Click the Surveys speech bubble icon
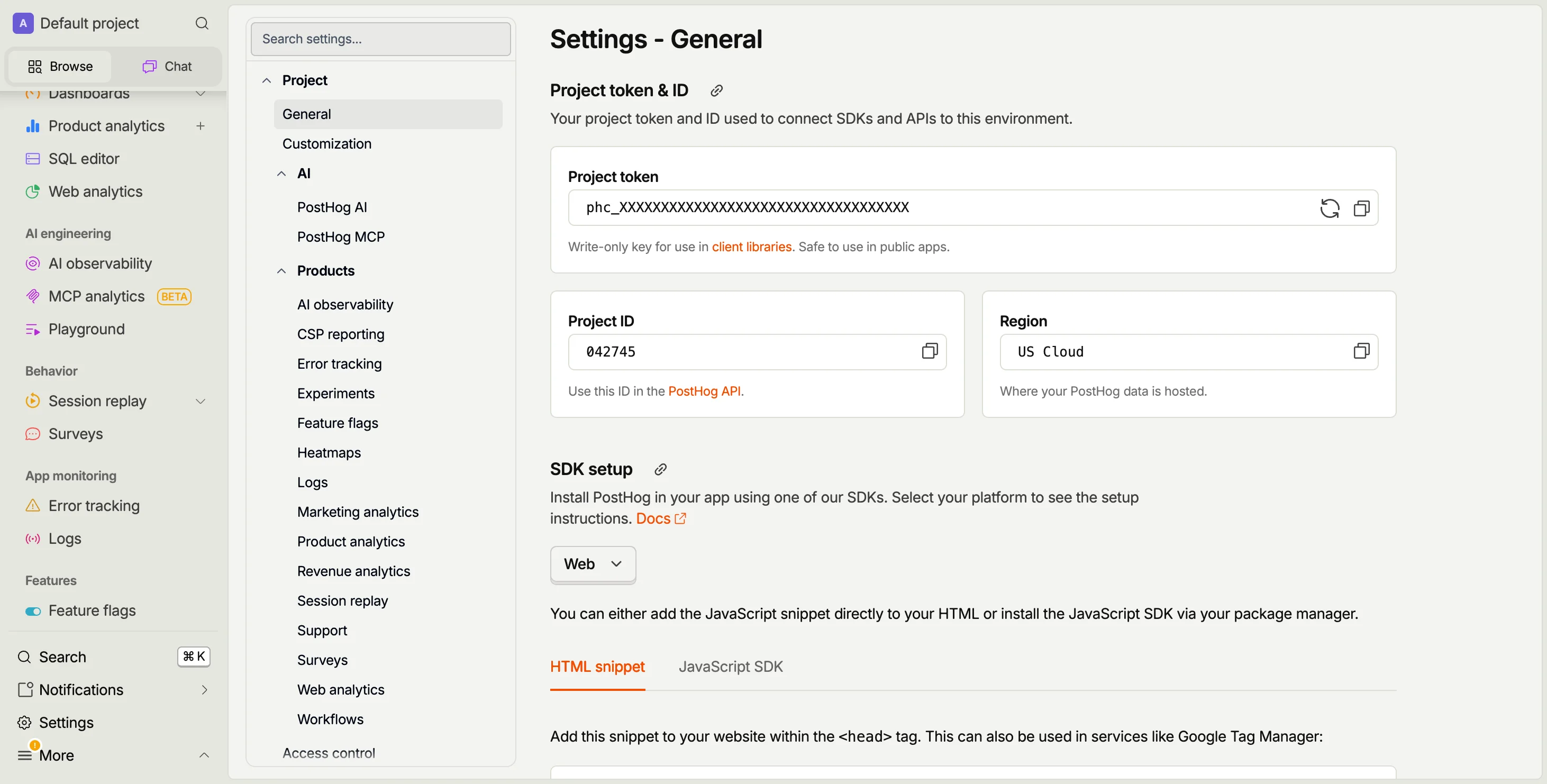Viewport: 1547px width, 784px height. (32, 433)
